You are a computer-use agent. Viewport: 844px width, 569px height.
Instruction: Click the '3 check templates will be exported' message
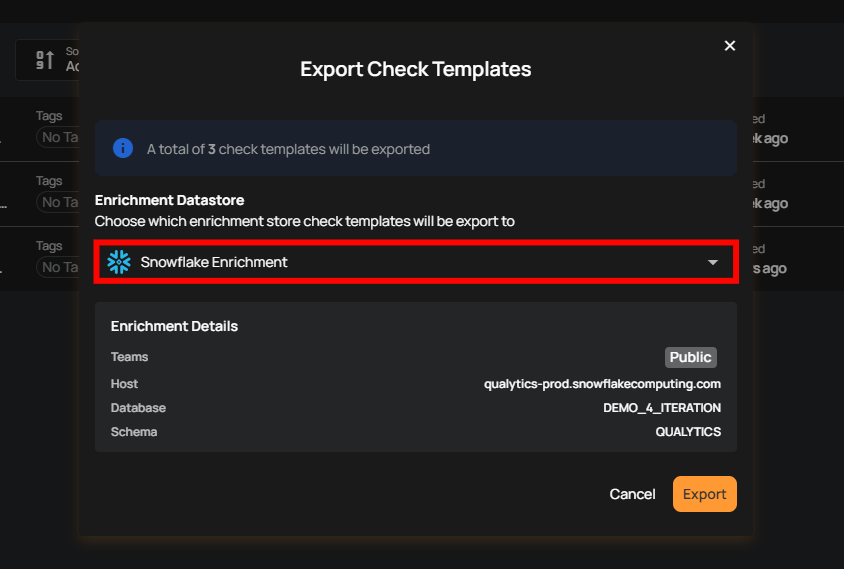point(288,149)
